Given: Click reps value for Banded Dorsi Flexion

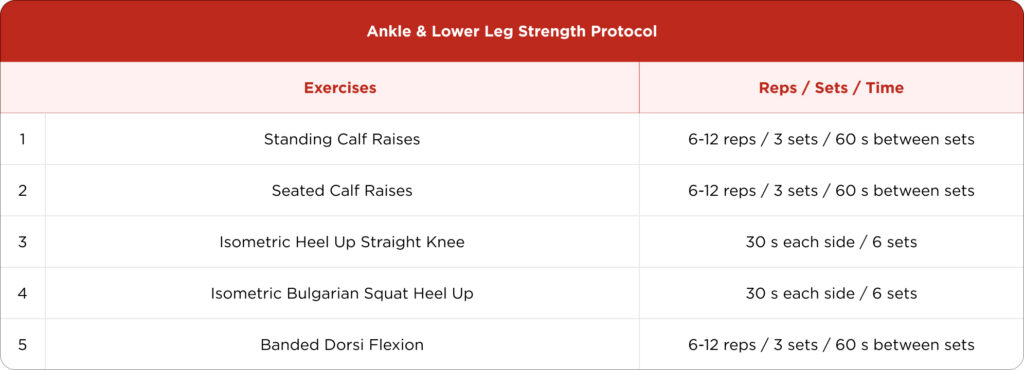Looking at the screenshot, I should click(x=831, y=345).
